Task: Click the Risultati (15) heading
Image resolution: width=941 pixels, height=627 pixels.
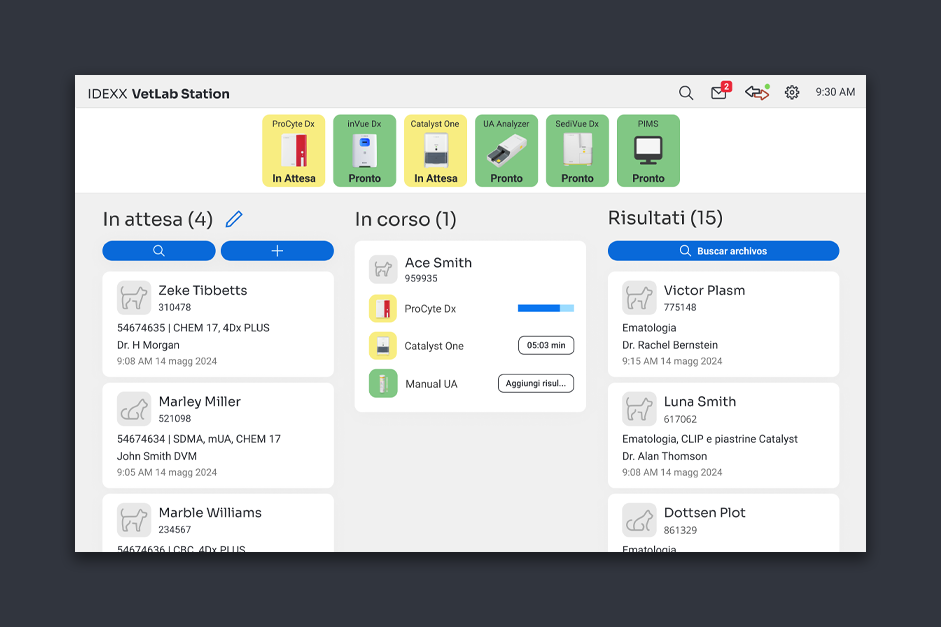Action: [665, 218]
